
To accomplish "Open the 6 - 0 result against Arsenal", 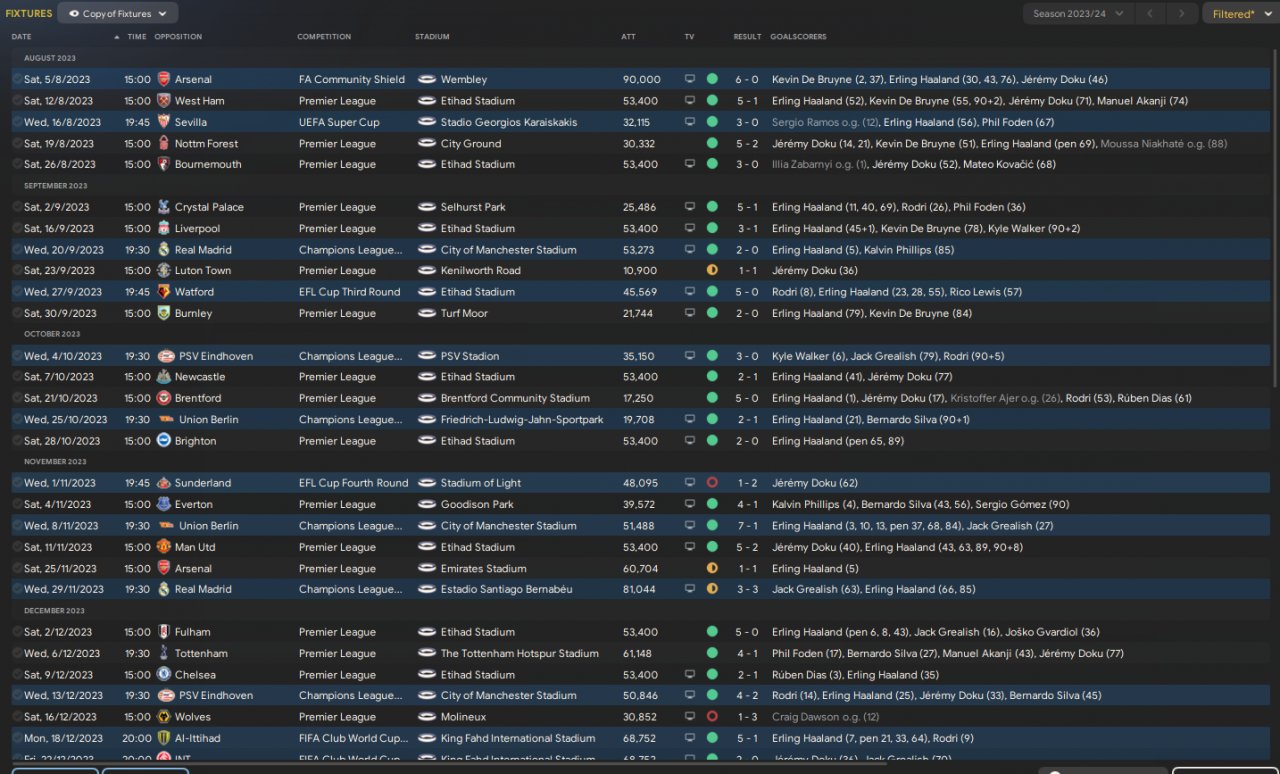I will point(747,79).
